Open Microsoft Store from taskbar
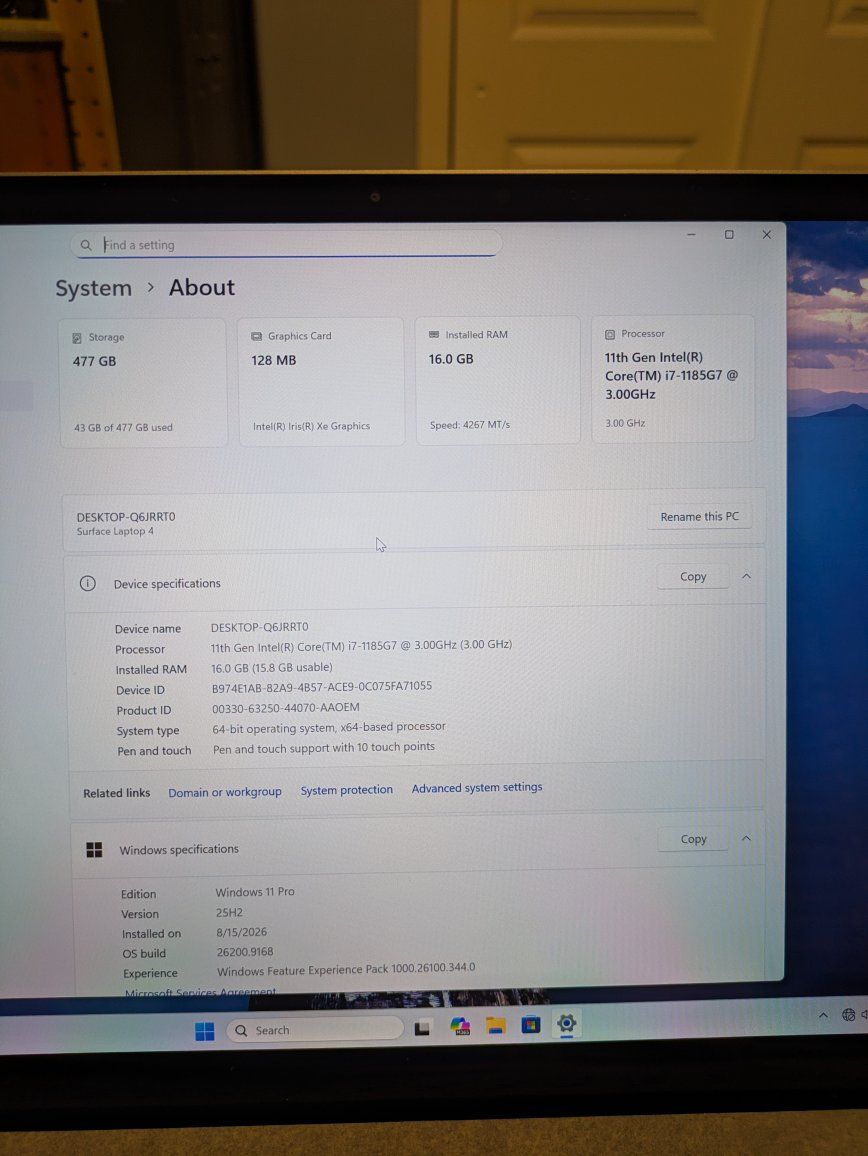 [531, 1024]
